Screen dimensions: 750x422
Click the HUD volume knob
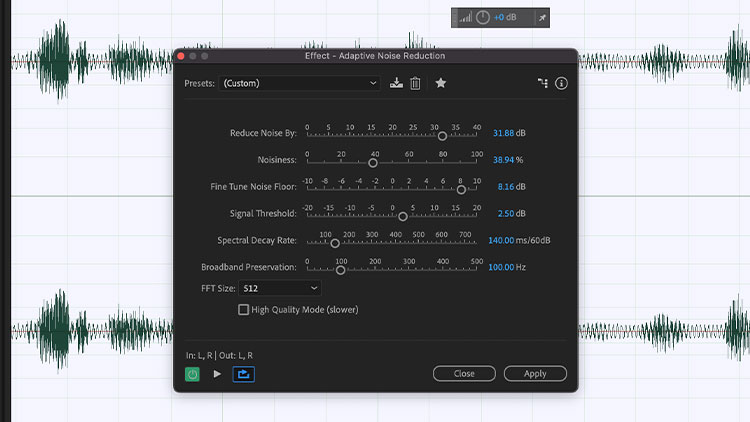(483, 18)
